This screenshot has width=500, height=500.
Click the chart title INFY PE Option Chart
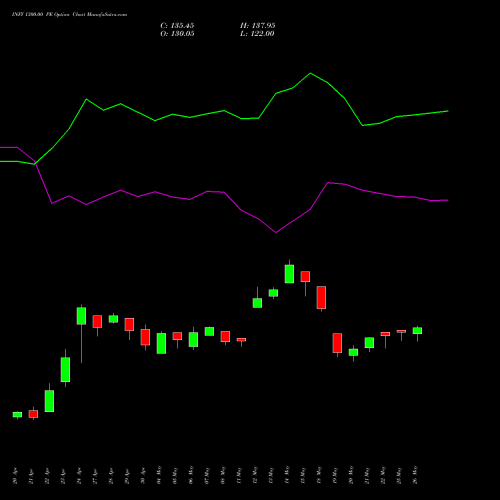coord(69,15)
